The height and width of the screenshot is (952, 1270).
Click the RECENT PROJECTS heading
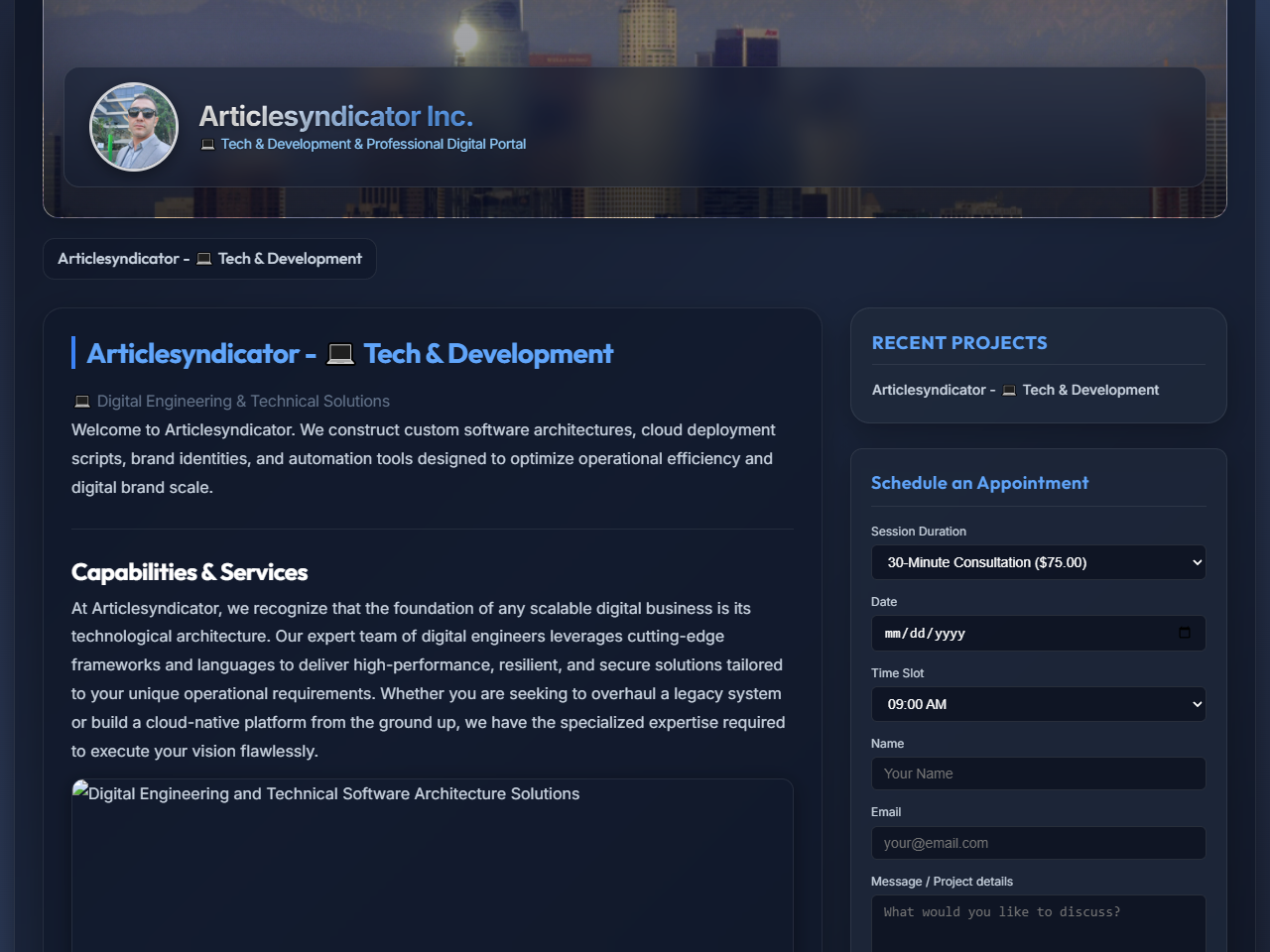tap(959, 343)
